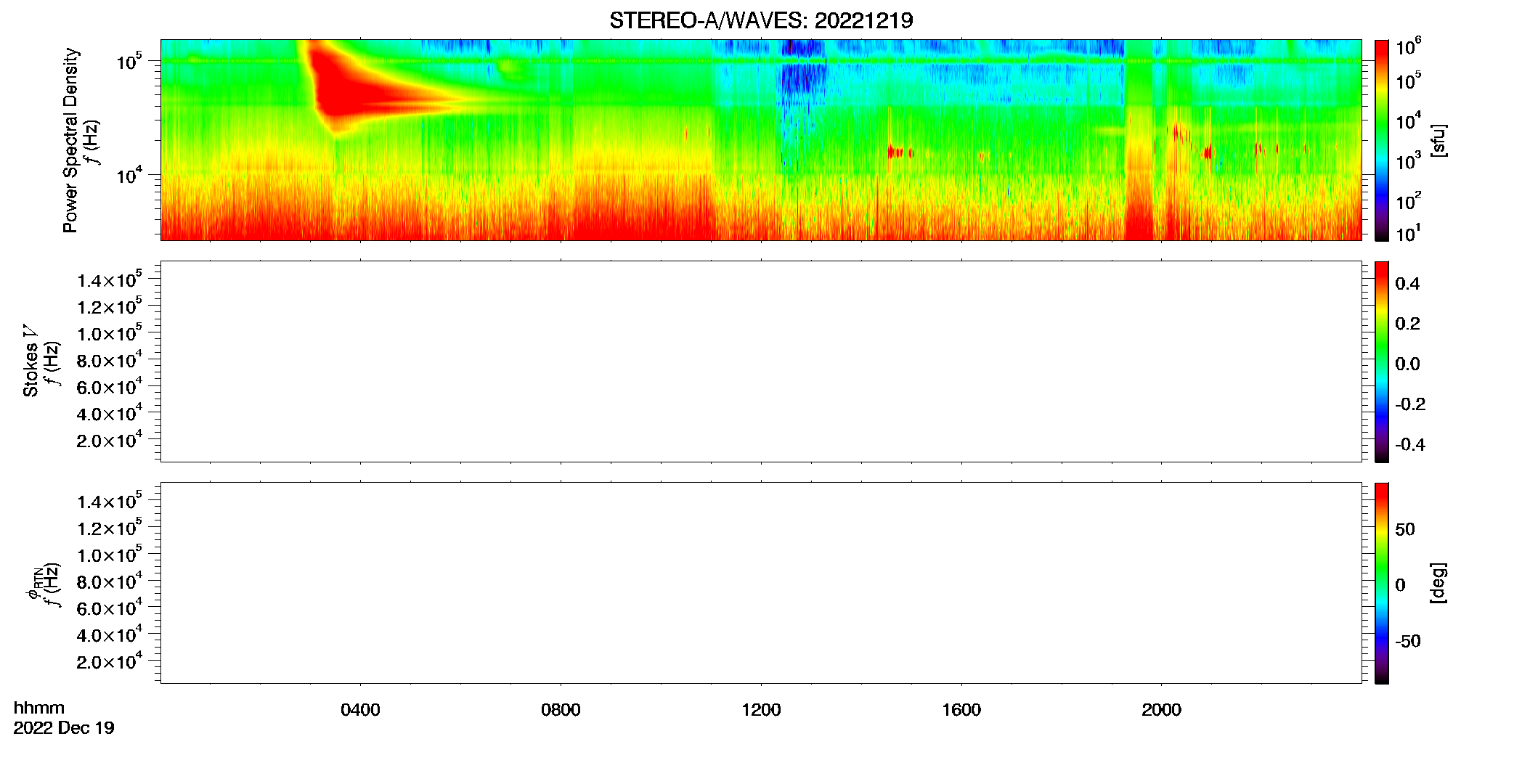Select the 0.4 label on Stokes colorbar
The height and width of the screenshot is (784, 1522).
1407,284
